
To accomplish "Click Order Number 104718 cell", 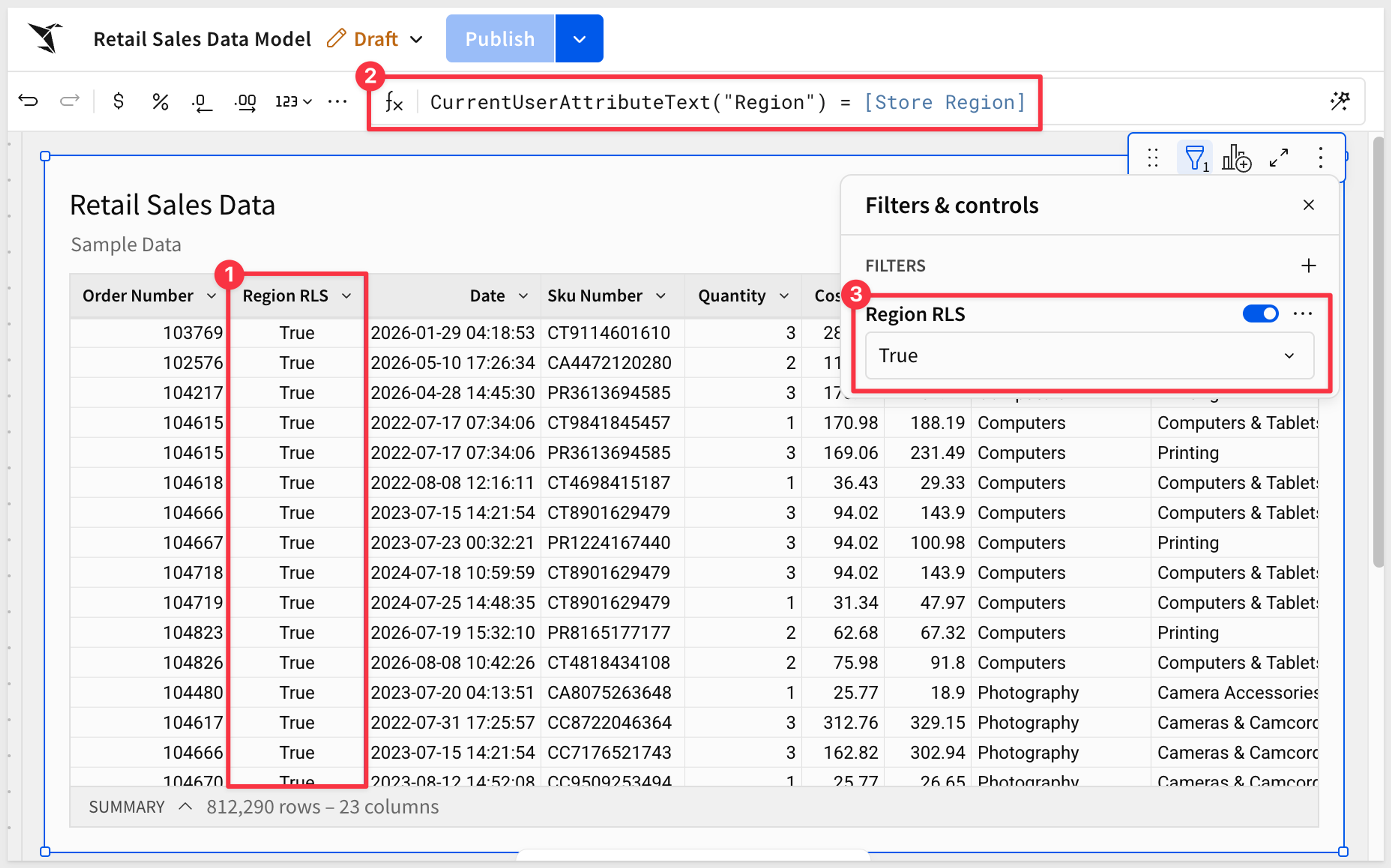I will [149, 572].
